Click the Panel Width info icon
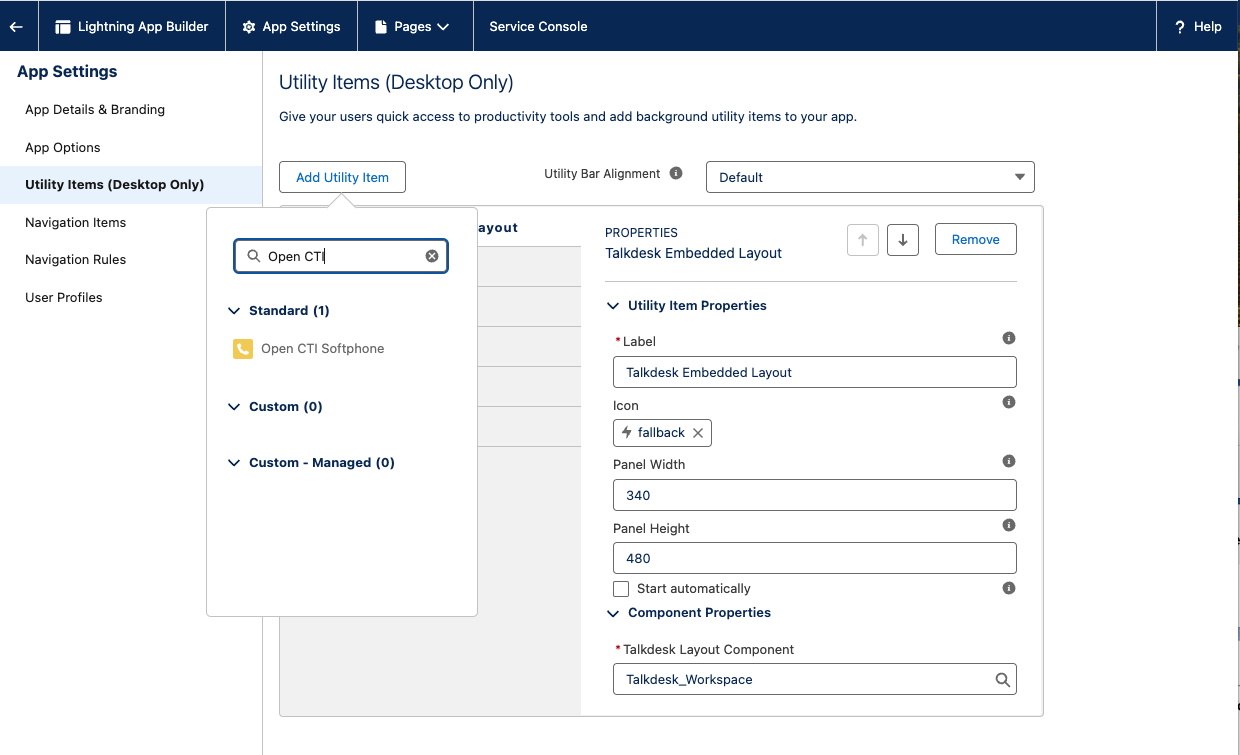 click(1009, 461)
